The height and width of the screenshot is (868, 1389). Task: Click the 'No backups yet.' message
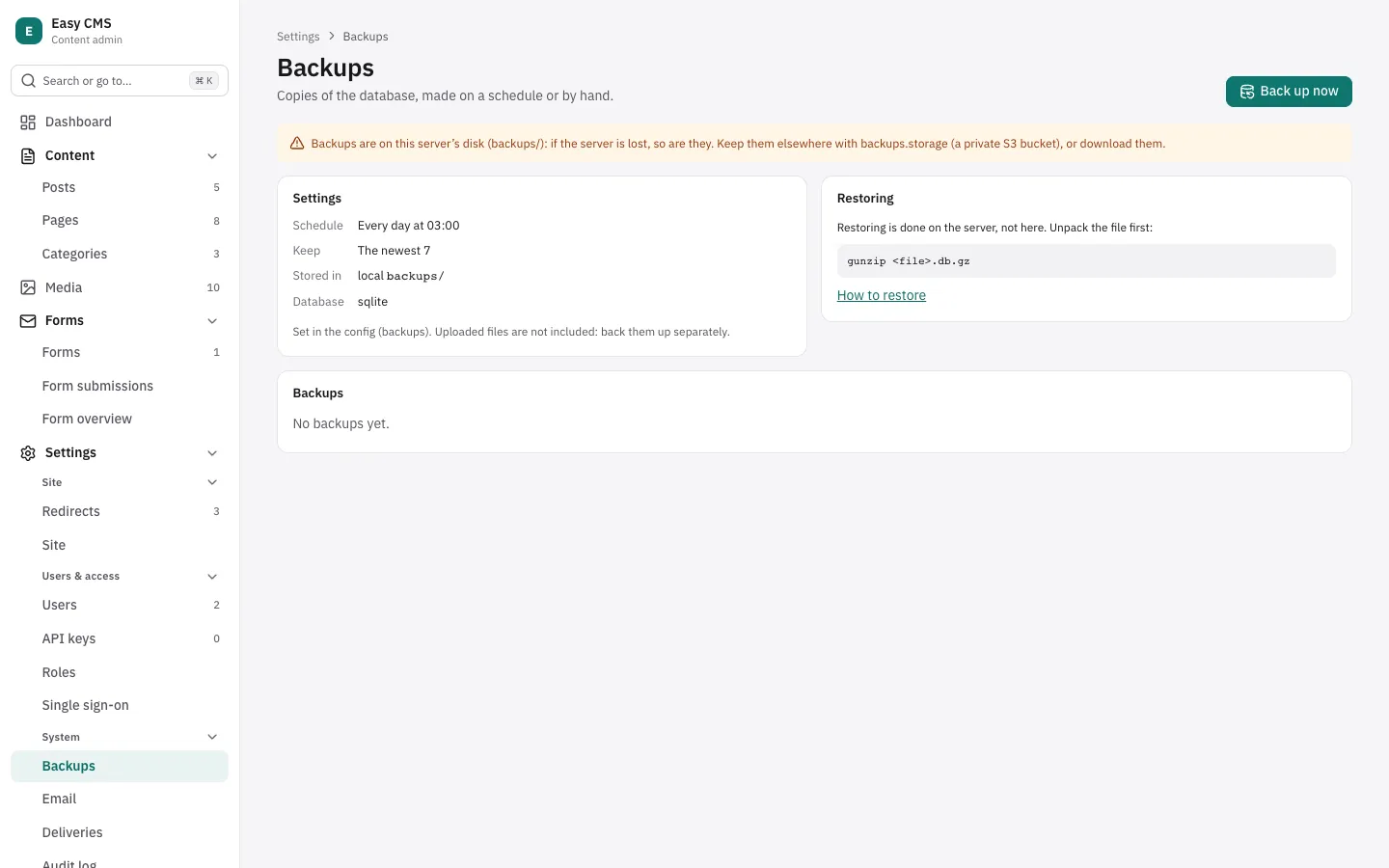(341, 424)
